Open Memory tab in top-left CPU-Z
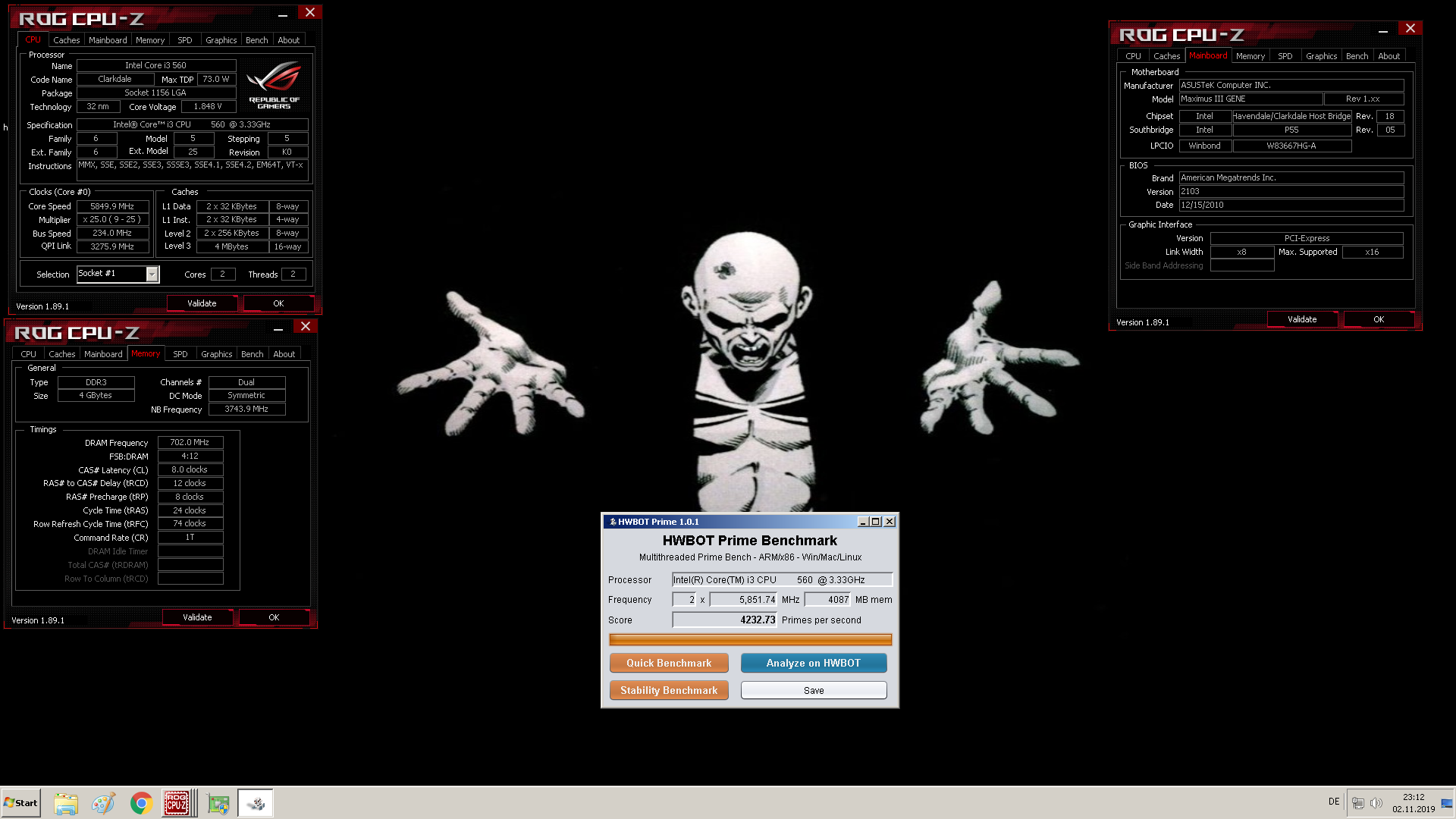Screen dimensions: 1456x819 (x=150, y=40)
